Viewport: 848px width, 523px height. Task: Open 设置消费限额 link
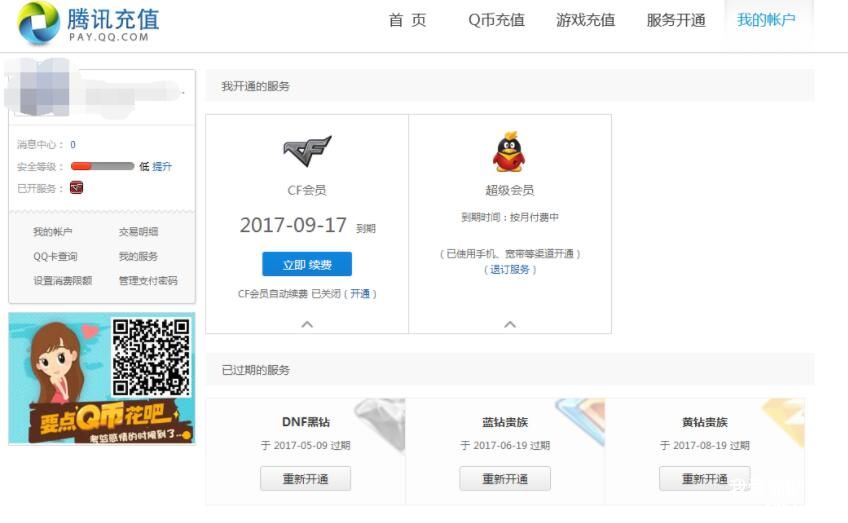(63, 281)
